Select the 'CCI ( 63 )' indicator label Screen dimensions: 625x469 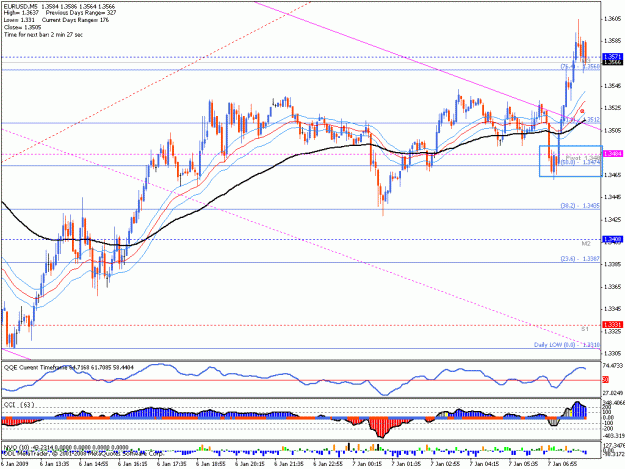[x=19, y=405]
